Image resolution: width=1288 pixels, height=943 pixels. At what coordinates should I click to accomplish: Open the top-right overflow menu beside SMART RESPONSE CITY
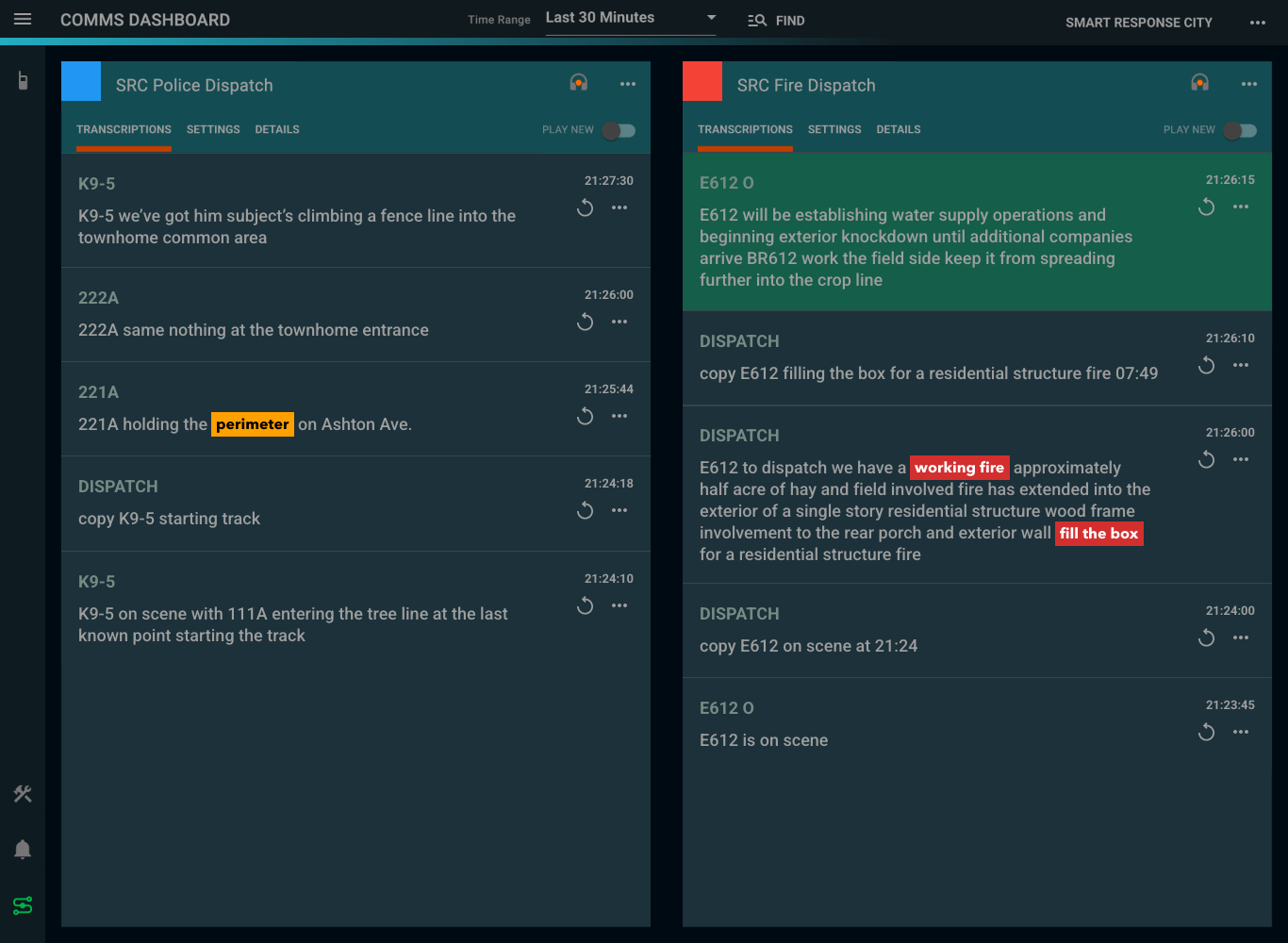(1258, 23)
